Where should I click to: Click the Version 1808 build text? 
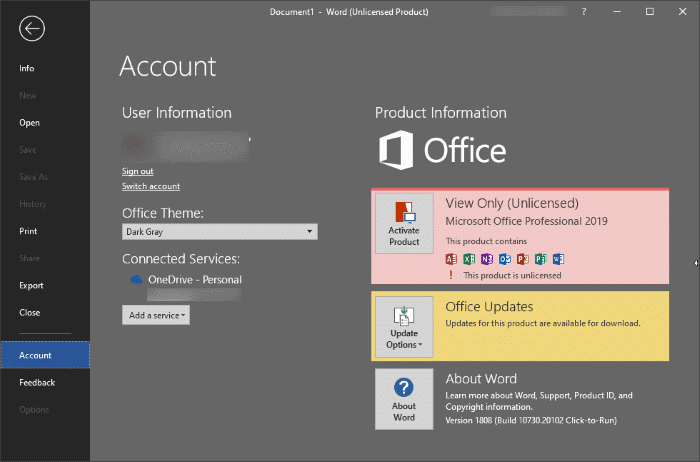click(531, 420)
